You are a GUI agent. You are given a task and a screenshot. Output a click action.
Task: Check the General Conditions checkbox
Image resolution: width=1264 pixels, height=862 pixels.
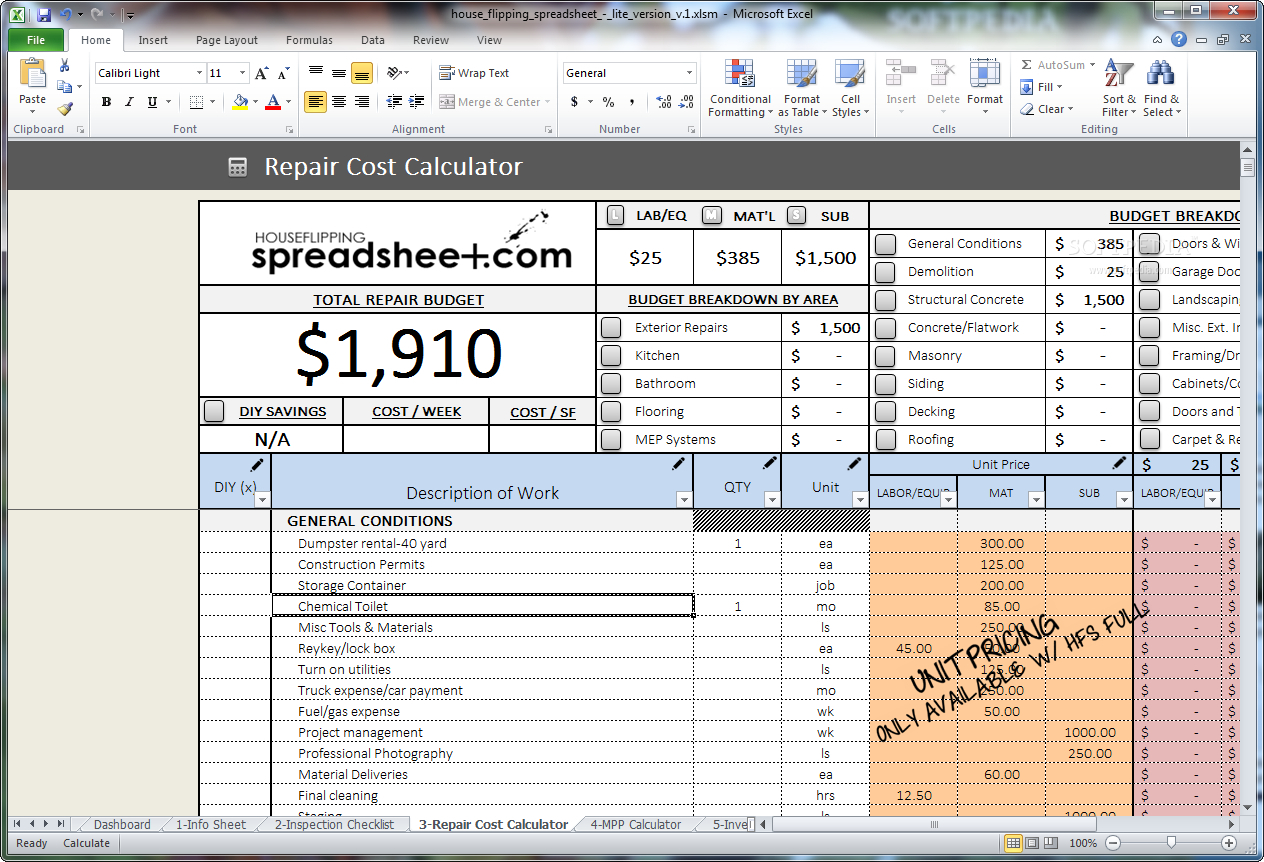pos(886,243)
